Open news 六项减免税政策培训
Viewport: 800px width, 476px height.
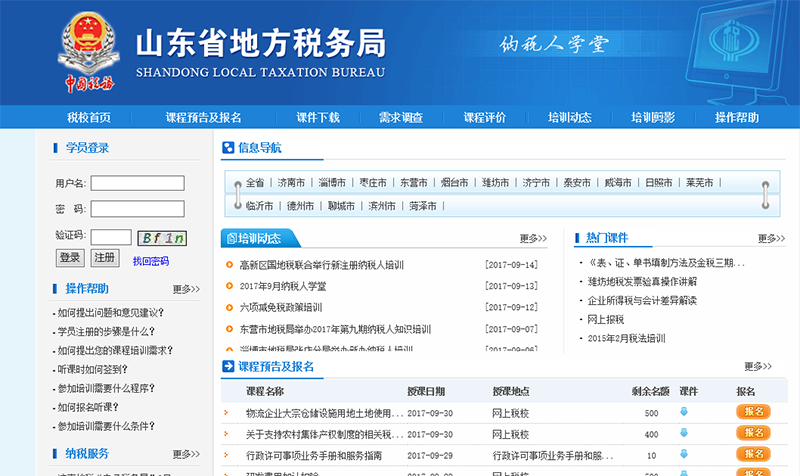[x=281, y=308]
